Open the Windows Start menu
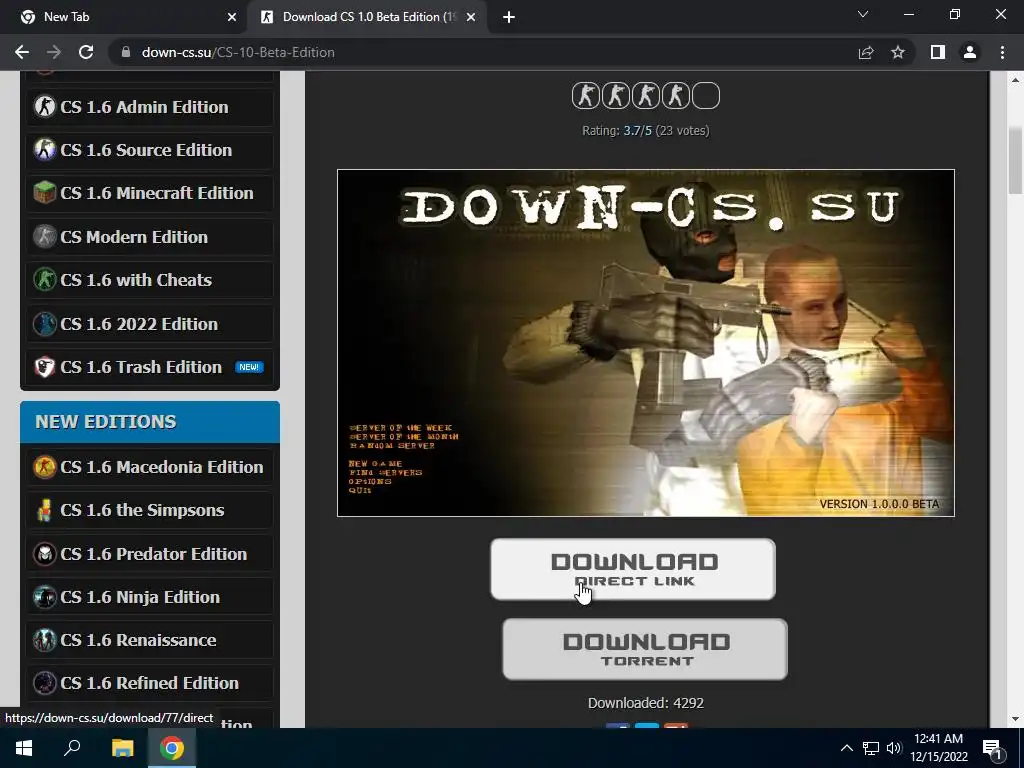 pos(24,748)
